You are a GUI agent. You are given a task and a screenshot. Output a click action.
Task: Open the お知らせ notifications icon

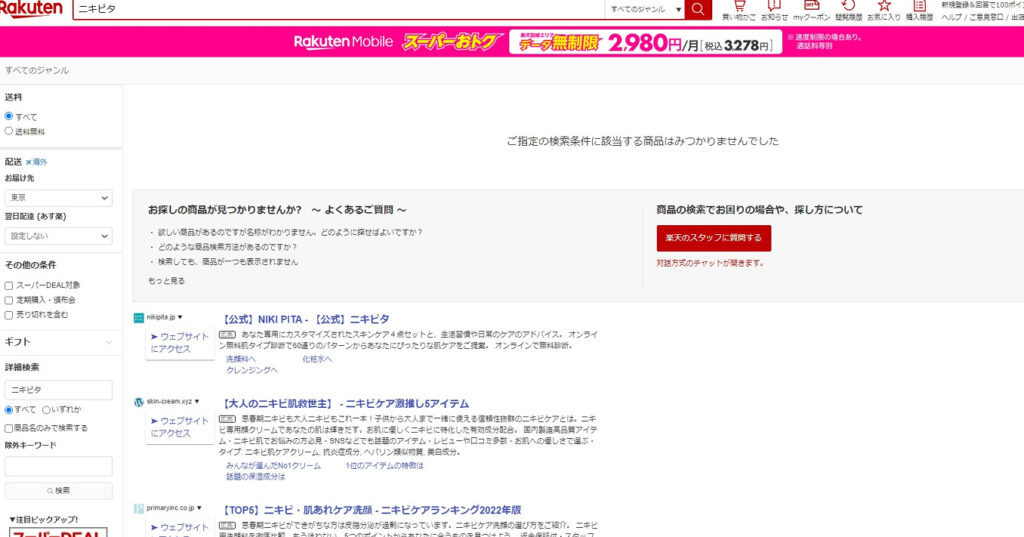click(x=775, y=10)
